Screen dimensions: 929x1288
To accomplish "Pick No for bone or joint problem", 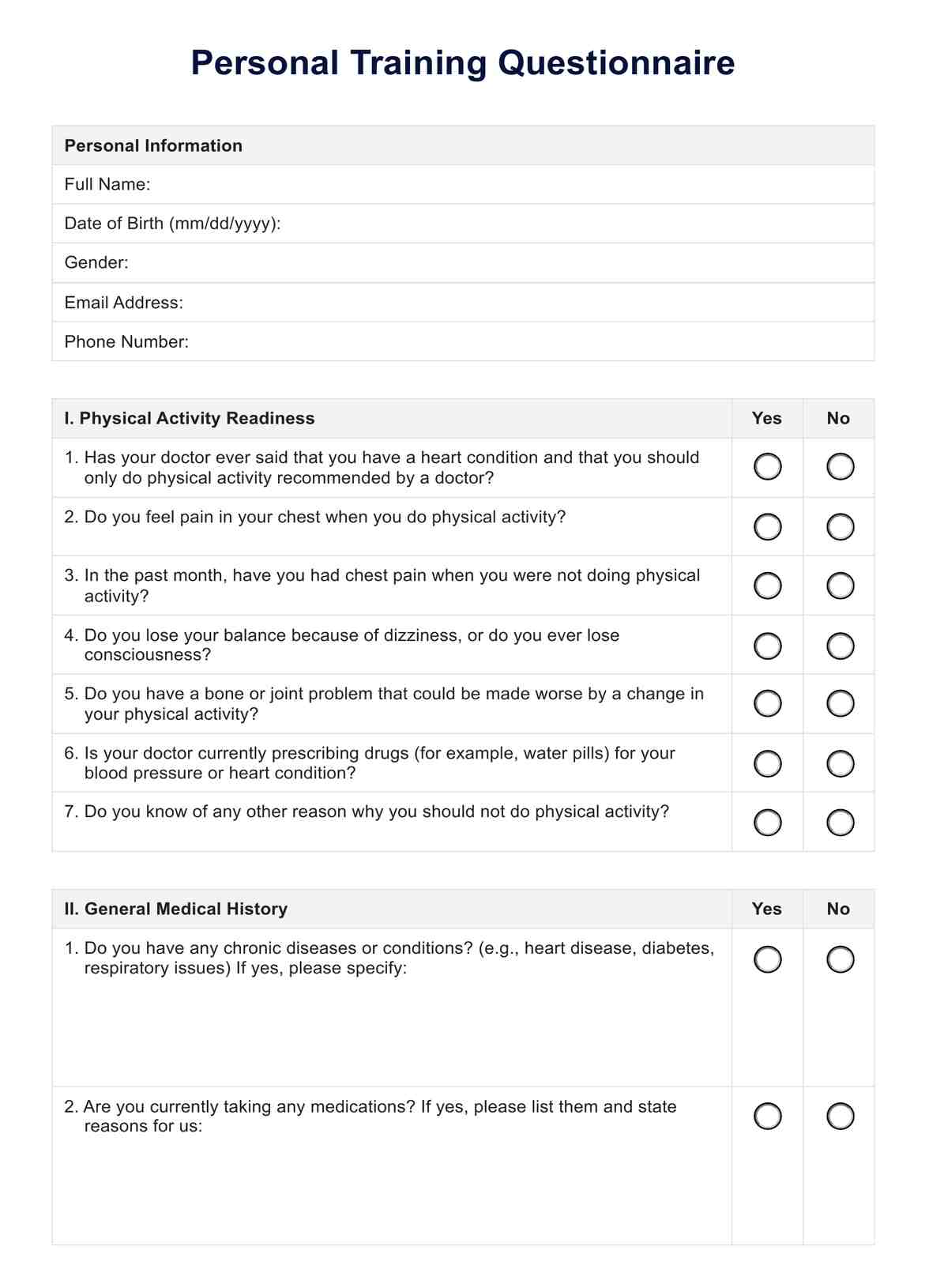I will pos(840,703).
